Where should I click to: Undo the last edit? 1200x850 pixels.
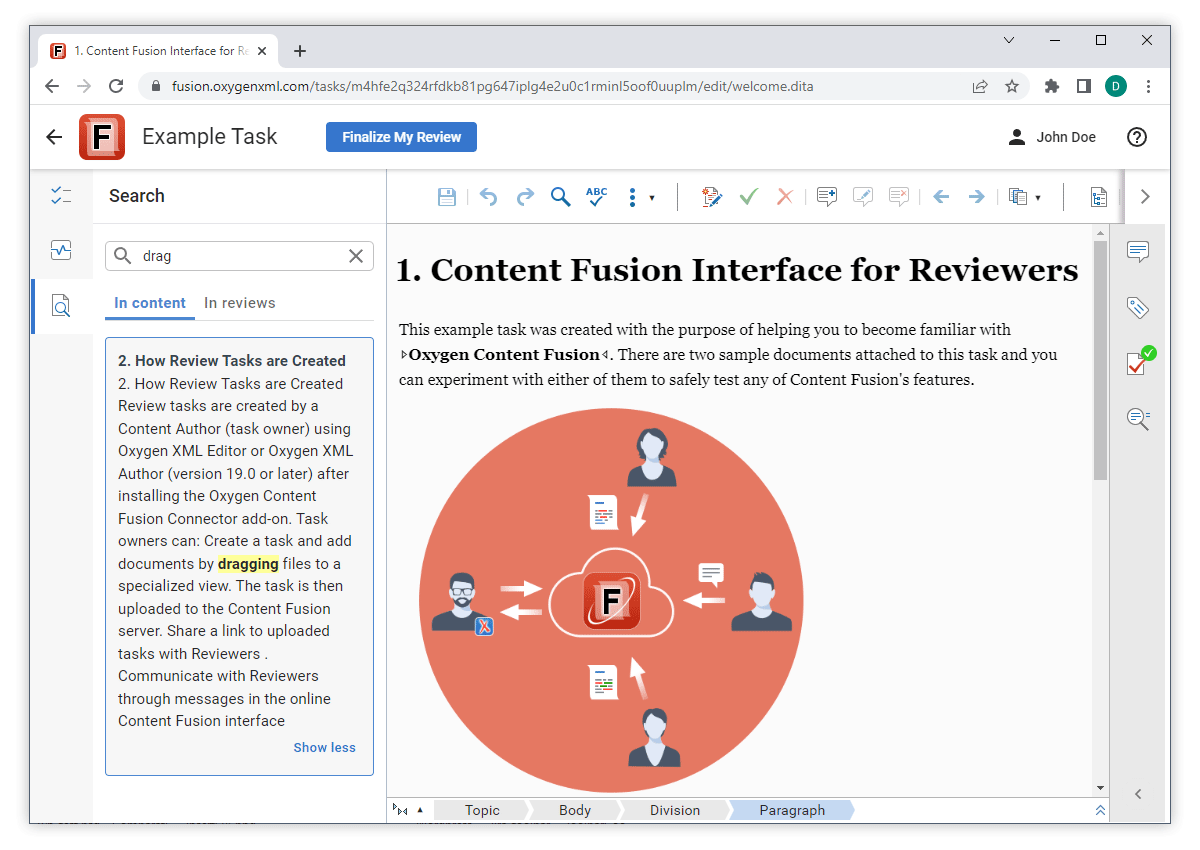[x=488, y=197]
